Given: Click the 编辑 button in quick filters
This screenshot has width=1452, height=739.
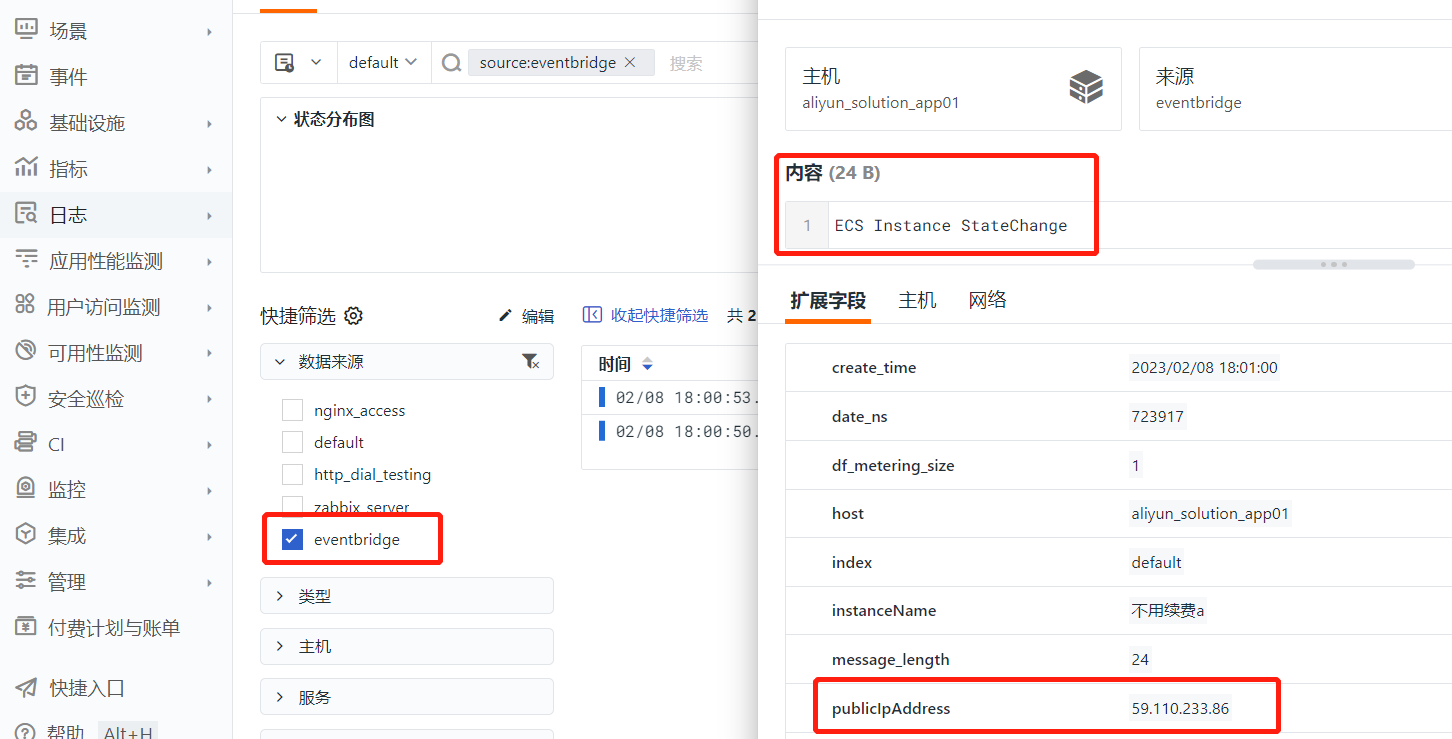Looking at the screenshot, I should click(526, 316).
